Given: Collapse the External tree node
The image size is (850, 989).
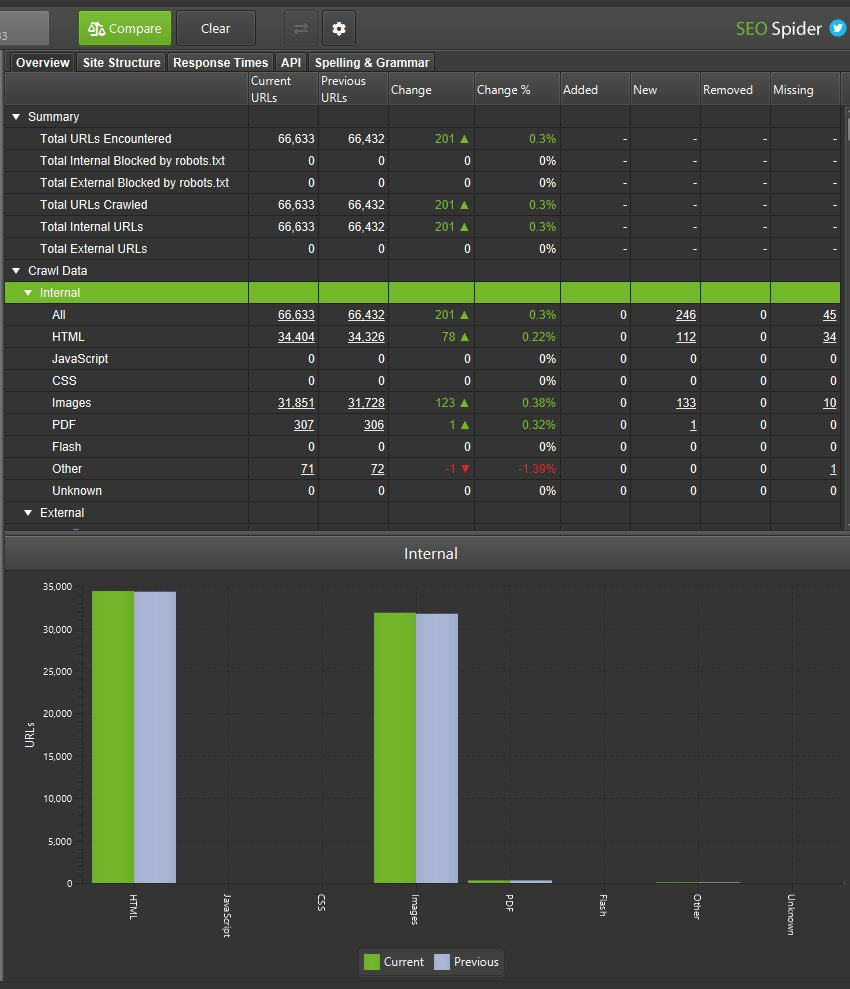Looking at the screenshot, I should 28,513.
